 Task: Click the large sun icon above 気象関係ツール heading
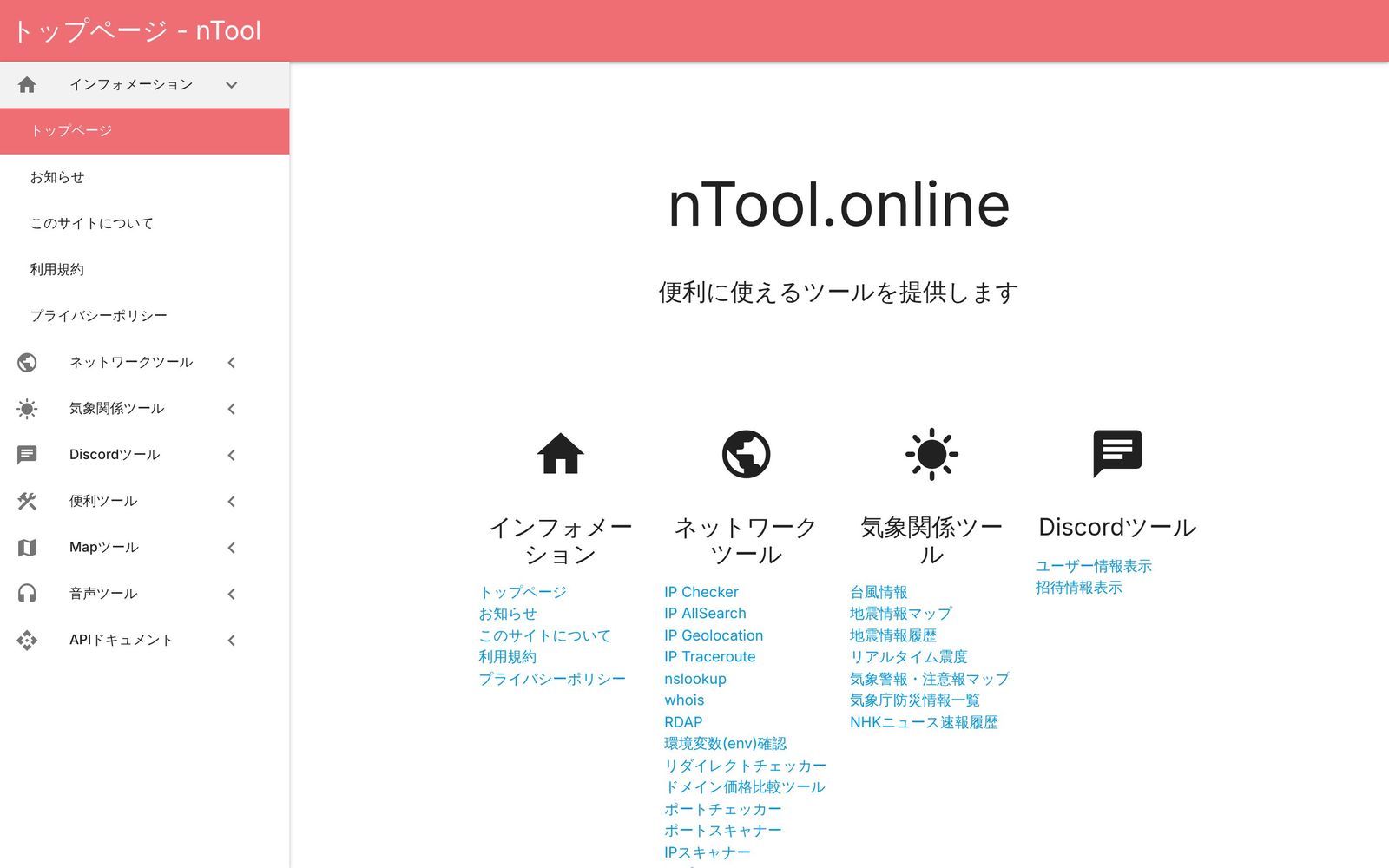point(931,454)
